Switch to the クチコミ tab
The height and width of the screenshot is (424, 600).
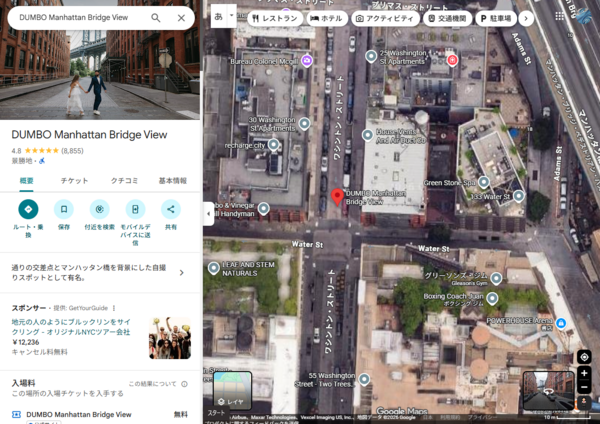124,181
